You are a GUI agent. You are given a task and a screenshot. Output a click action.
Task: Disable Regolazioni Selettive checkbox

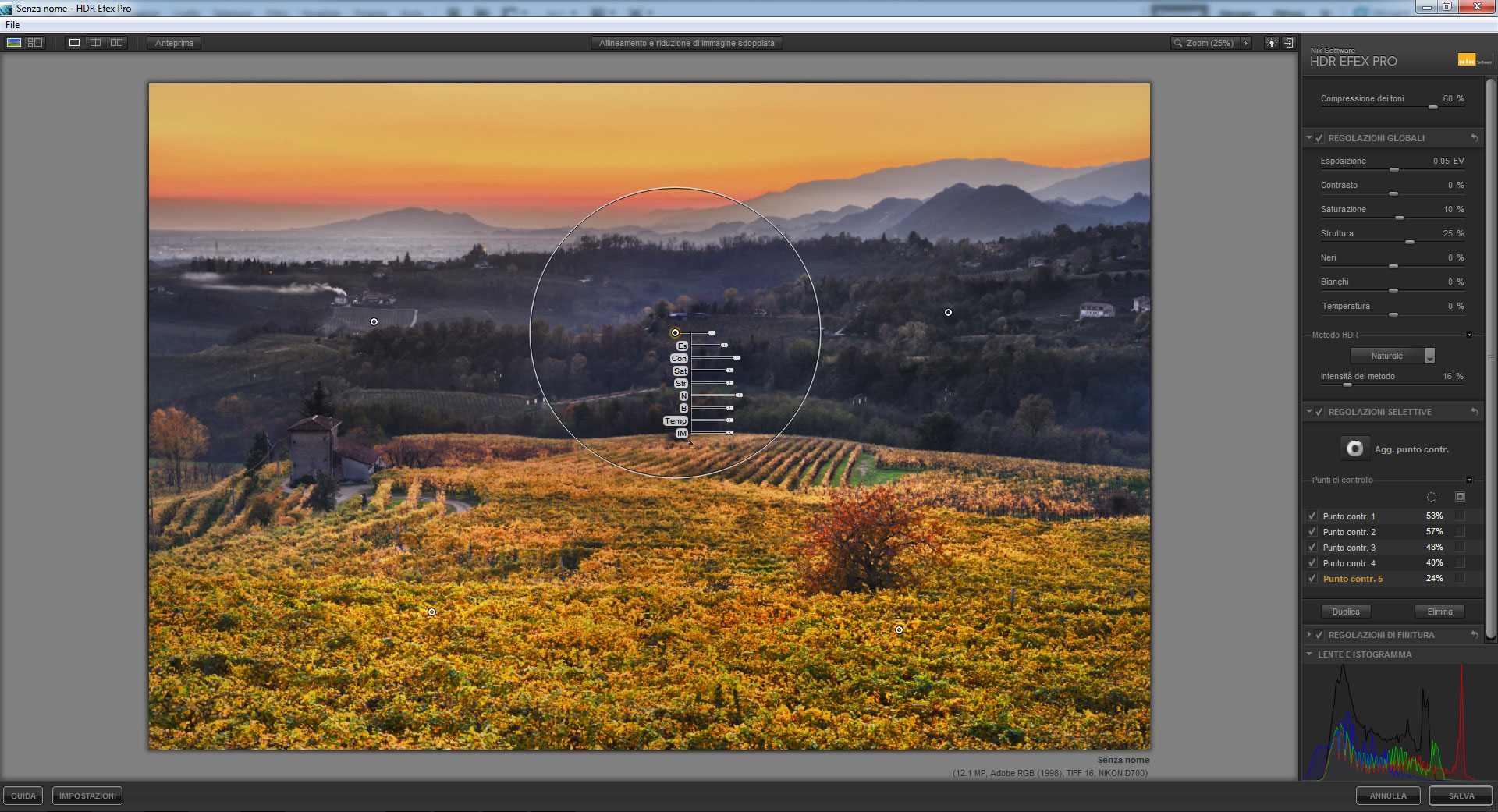coord(1319,412)
